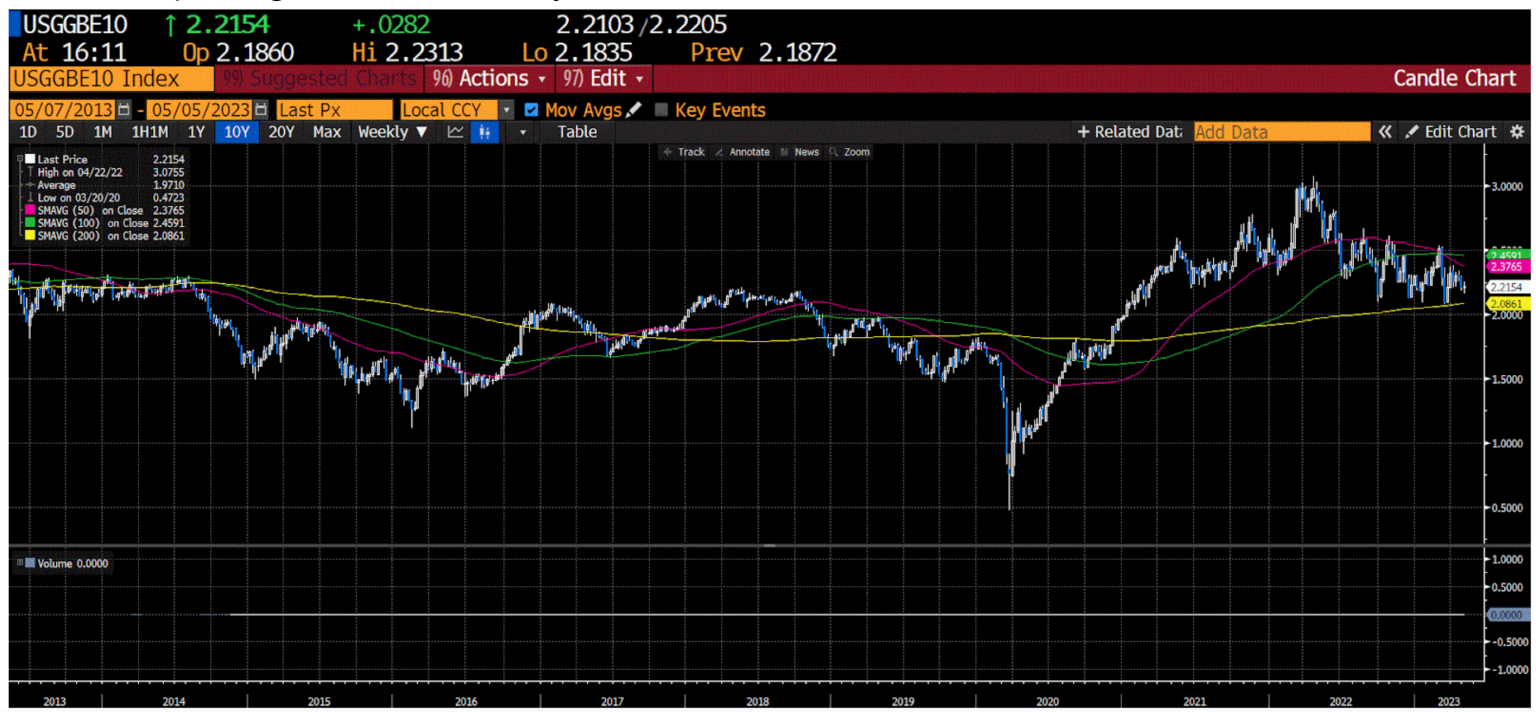Disable the Mov Avgs checkbox
Screen dimensions: 1536x712
point(532,110)
